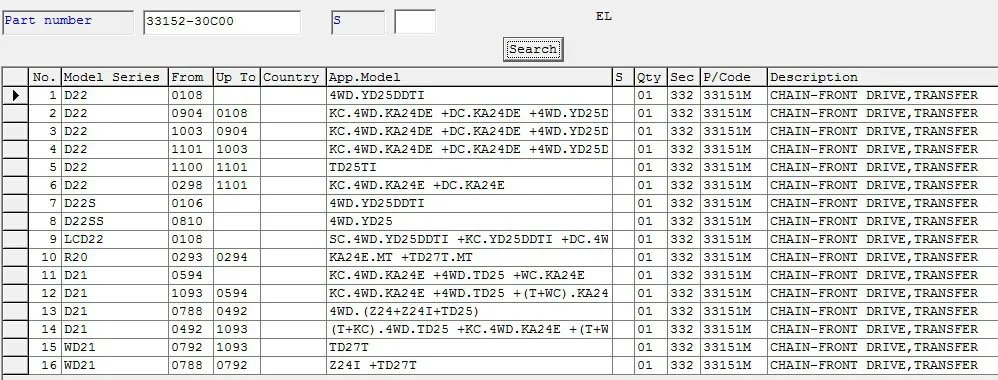998x380 pixels.
Task: Click the Search button
Action: coord(533,49)
